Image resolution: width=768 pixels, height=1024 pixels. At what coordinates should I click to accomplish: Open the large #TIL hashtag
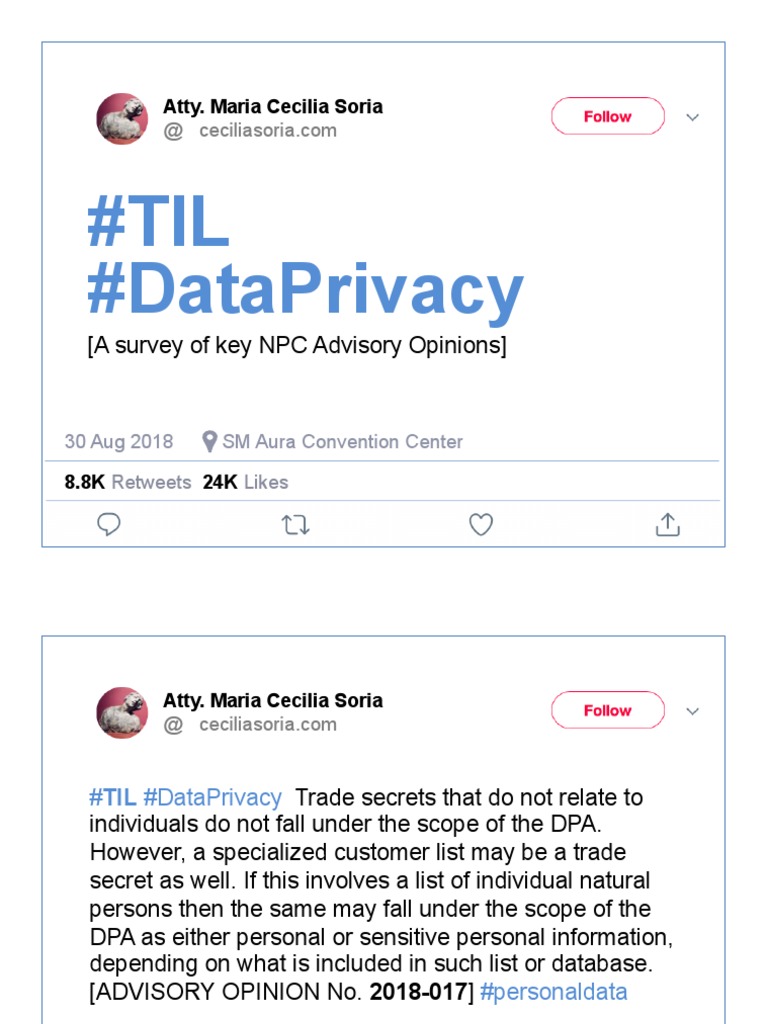158,223
